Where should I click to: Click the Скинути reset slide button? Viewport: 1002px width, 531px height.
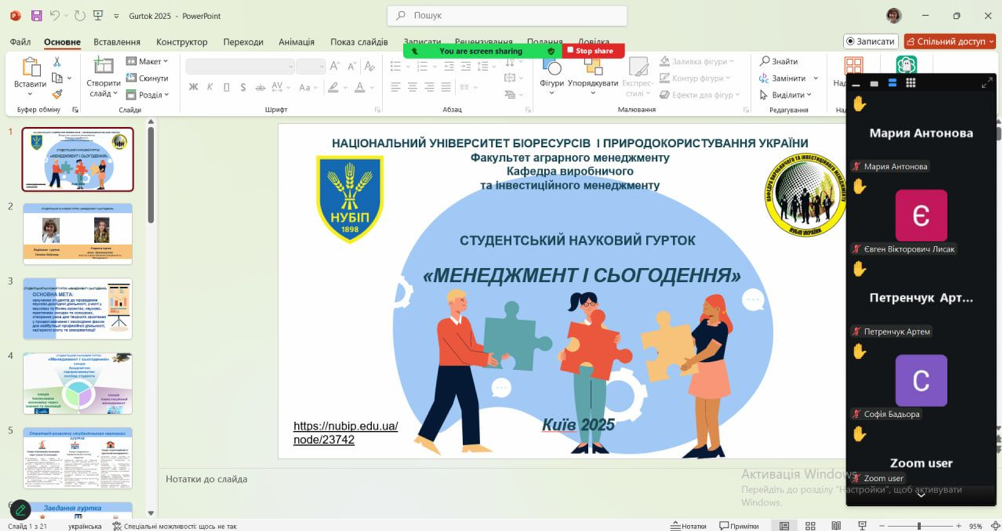click(x=147, y=78)
